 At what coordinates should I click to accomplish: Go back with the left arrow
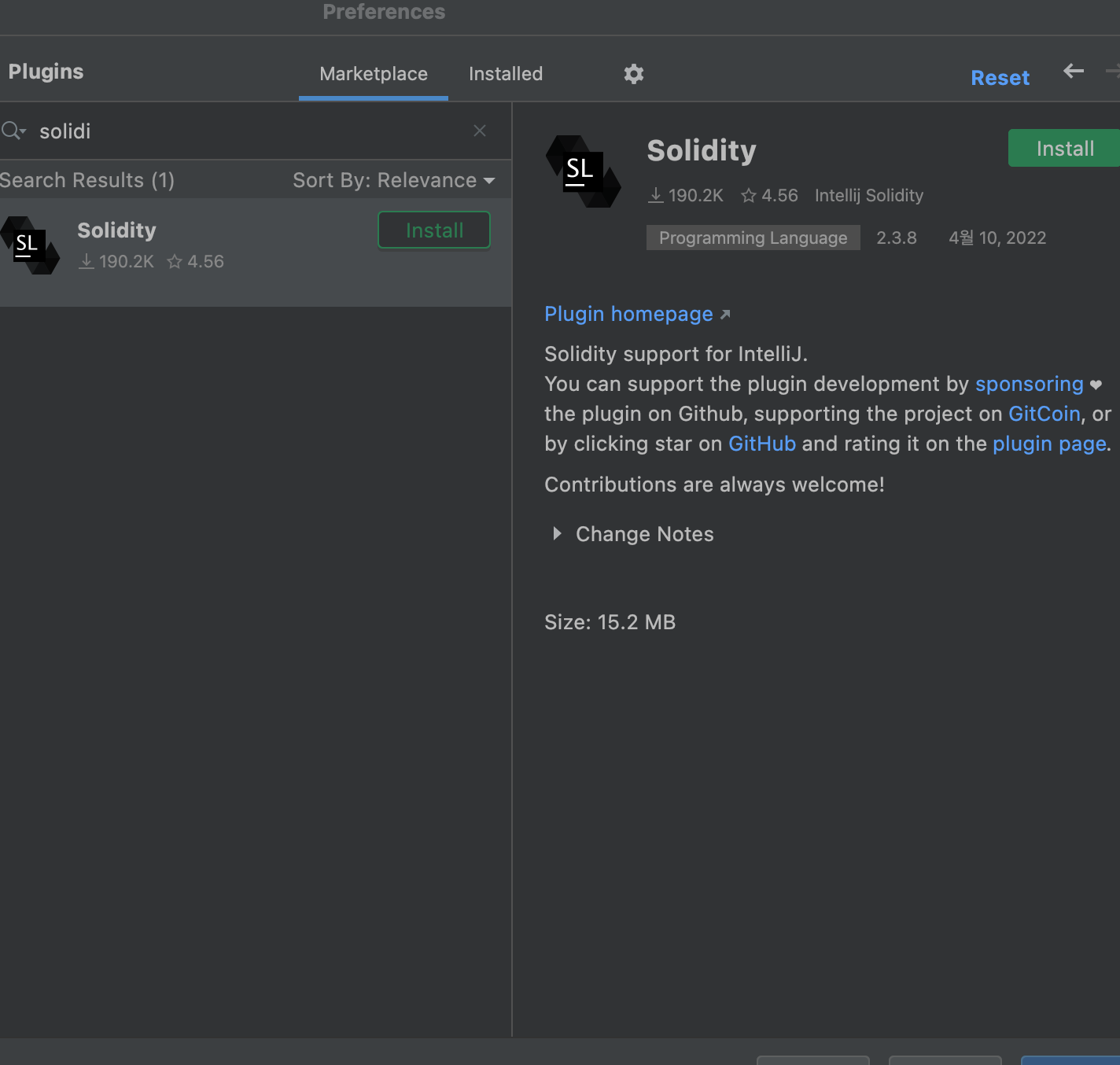(x=1074, y=72)
